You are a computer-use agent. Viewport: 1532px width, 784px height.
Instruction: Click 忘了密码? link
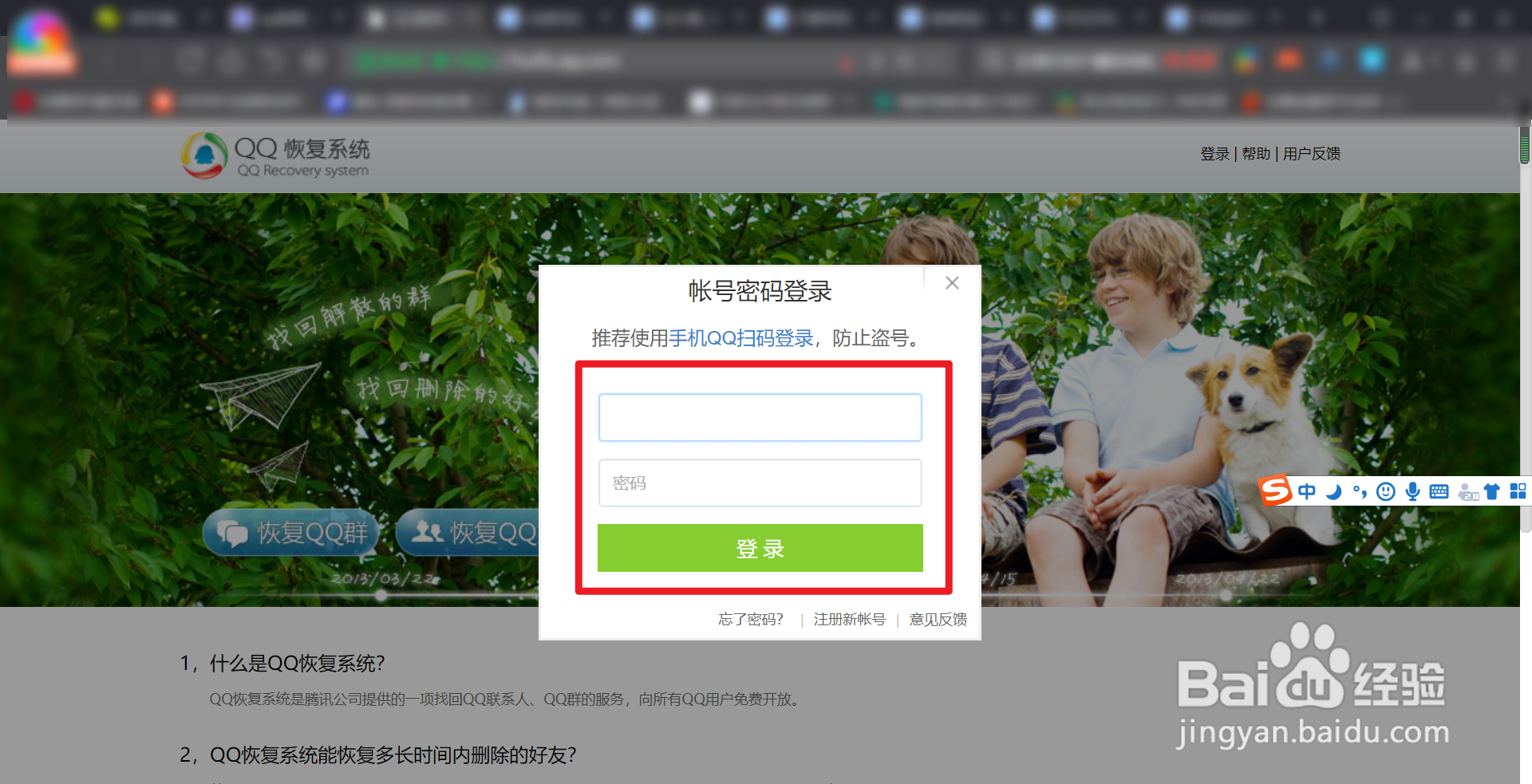pyautogui.click(x=751, y=619)
